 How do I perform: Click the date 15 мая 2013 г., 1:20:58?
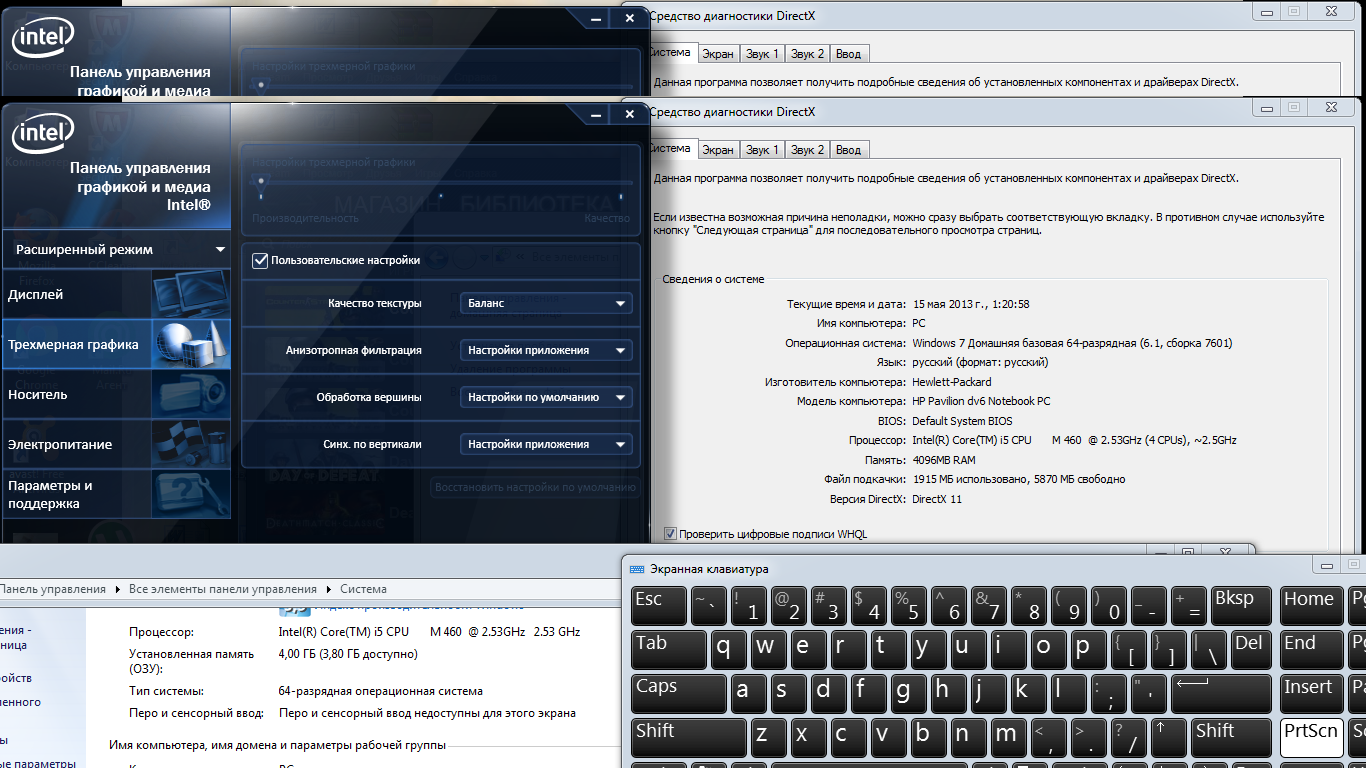970,304
